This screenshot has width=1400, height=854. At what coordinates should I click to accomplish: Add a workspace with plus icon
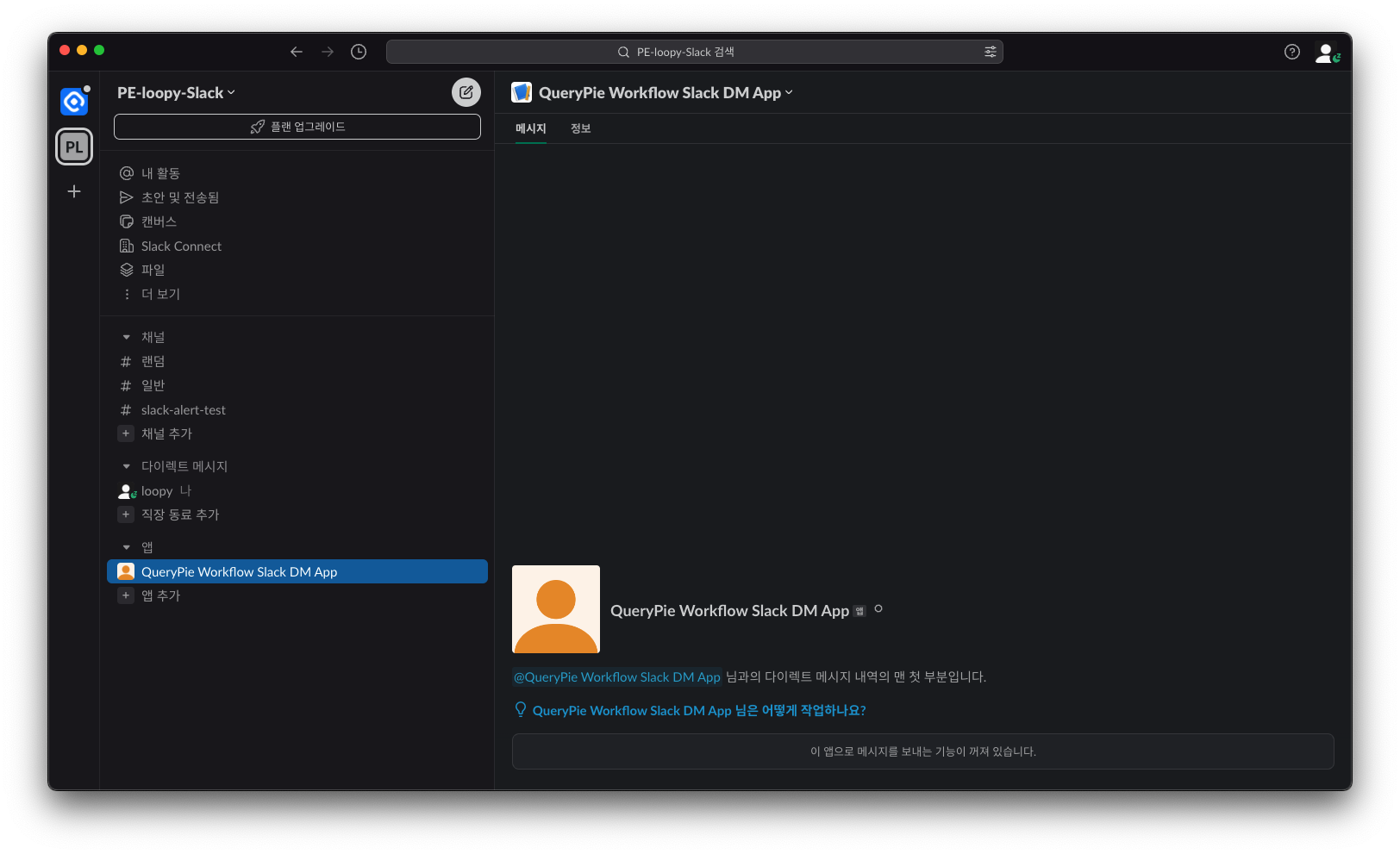[74, 191]
